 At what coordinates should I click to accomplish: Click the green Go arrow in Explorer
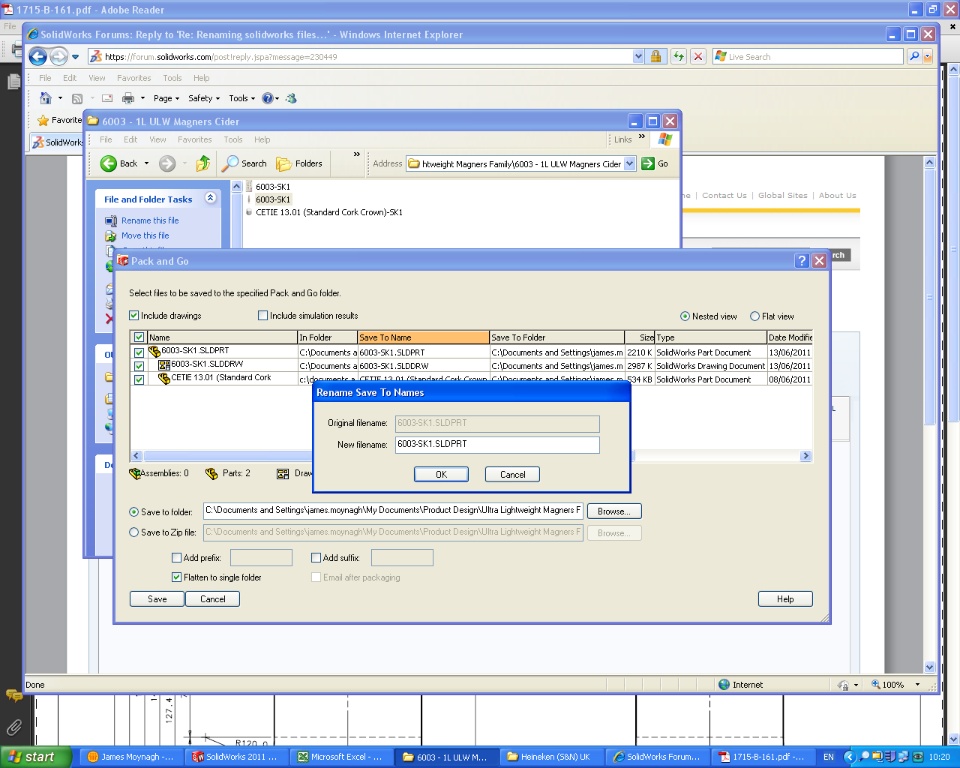pyautogui.click(x=648, y=164)
